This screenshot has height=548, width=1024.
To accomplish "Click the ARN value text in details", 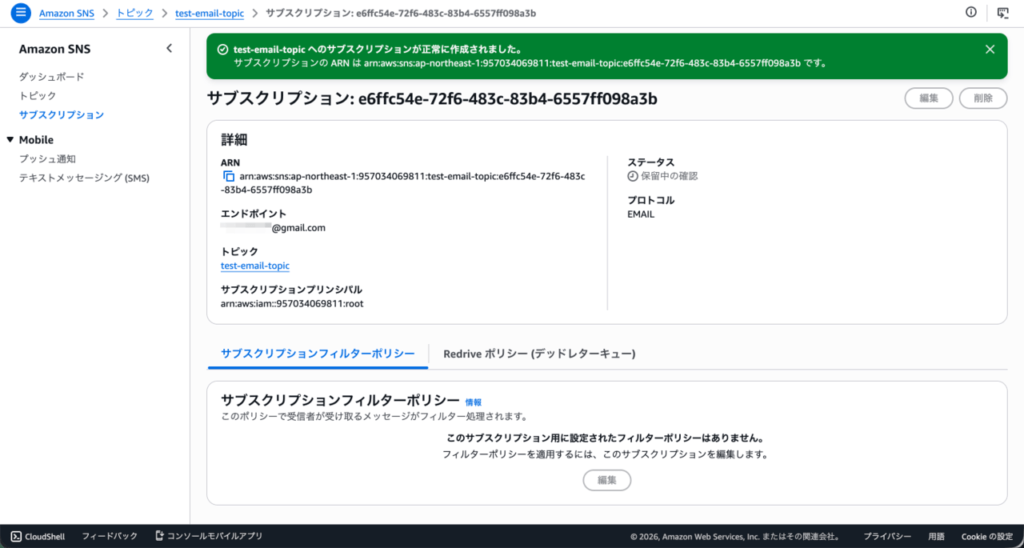I will click(x=403, y=183).
